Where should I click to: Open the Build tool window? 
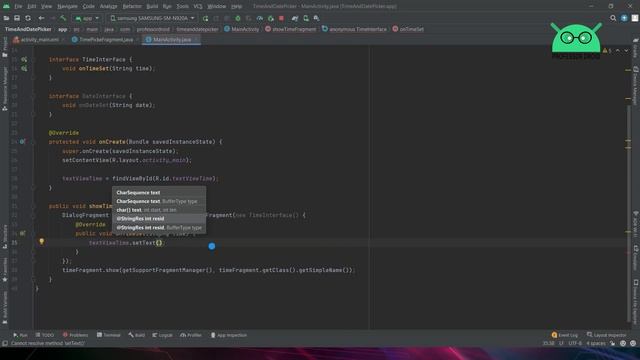(137, 335)
